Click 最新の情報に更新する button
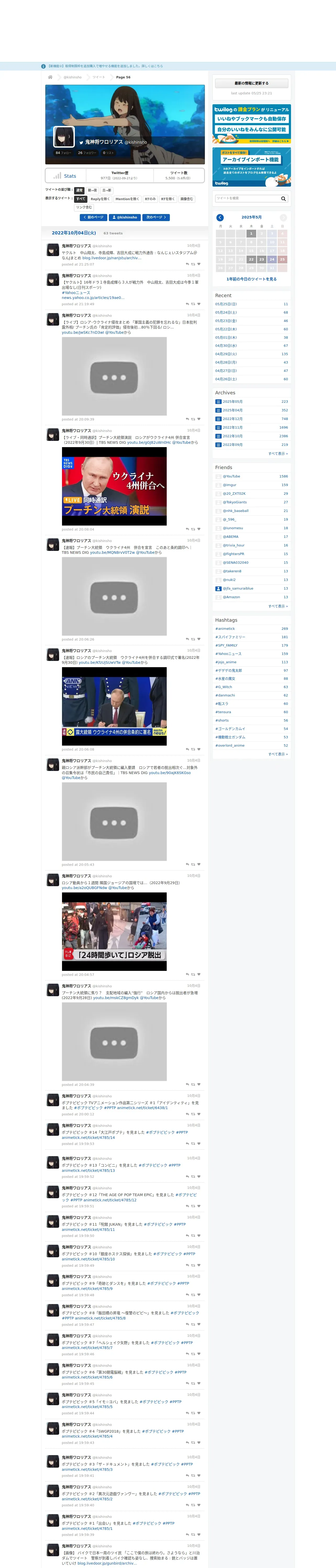The image size is (336, 1568). point(251,83)
